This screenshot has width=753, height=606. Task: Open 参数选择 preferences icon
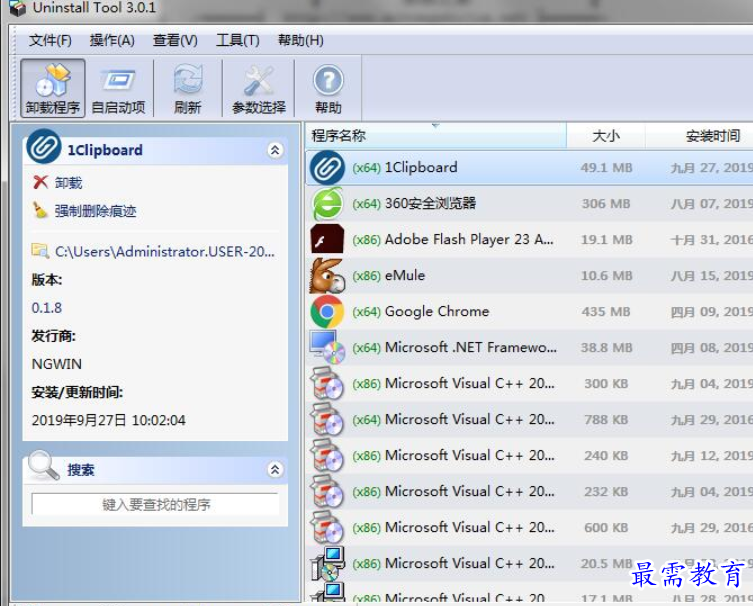click(258, 88)
